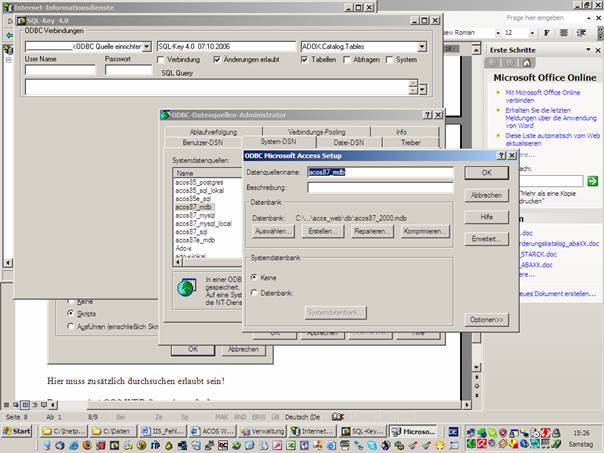Check the Abfragen checkbox
The height and width of the screenshot is (453, 604).
coord(347,60)
